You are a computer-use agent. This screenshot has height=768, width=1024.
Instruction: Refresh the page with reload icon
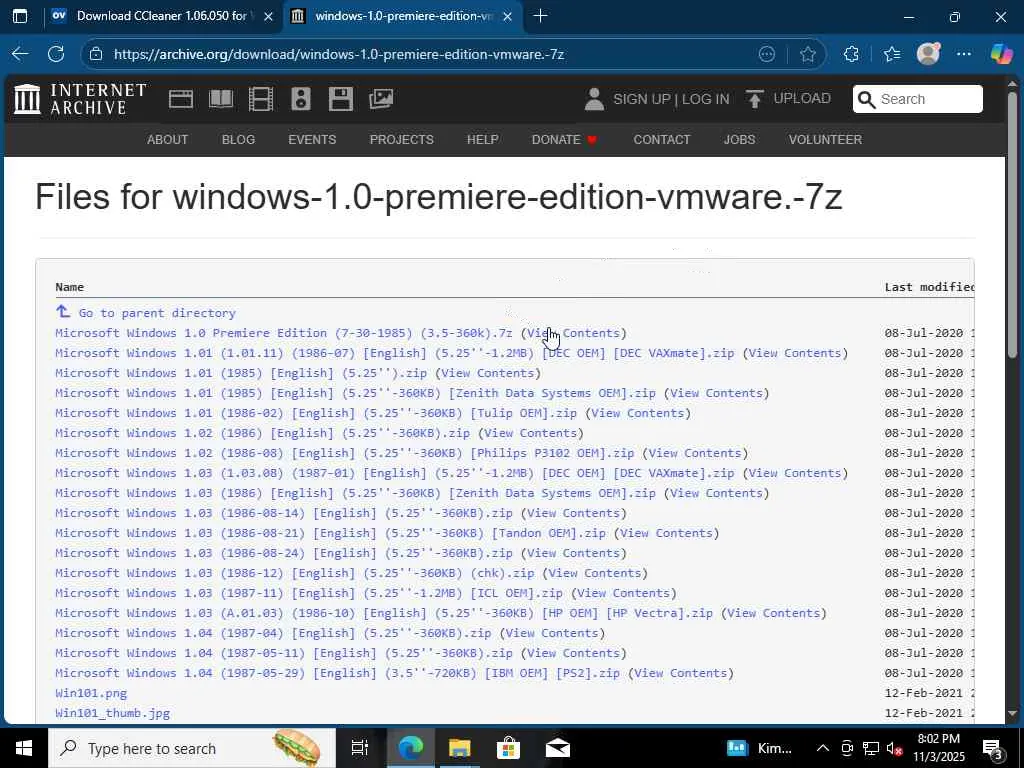click(56, 54)
